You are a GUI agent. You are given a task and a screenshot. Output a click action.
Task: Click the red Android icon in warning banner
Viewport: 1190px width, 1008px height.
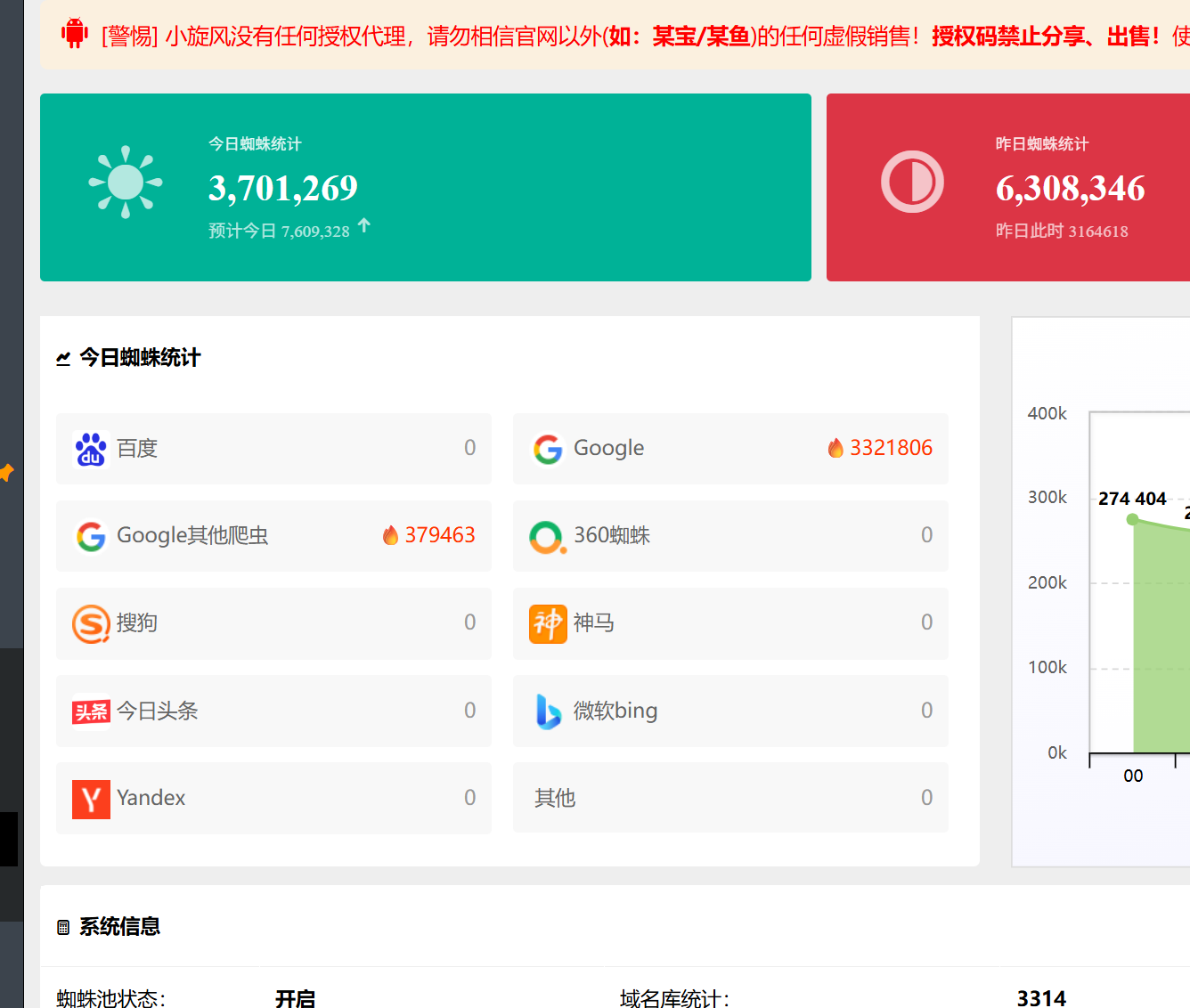point(75,34)
